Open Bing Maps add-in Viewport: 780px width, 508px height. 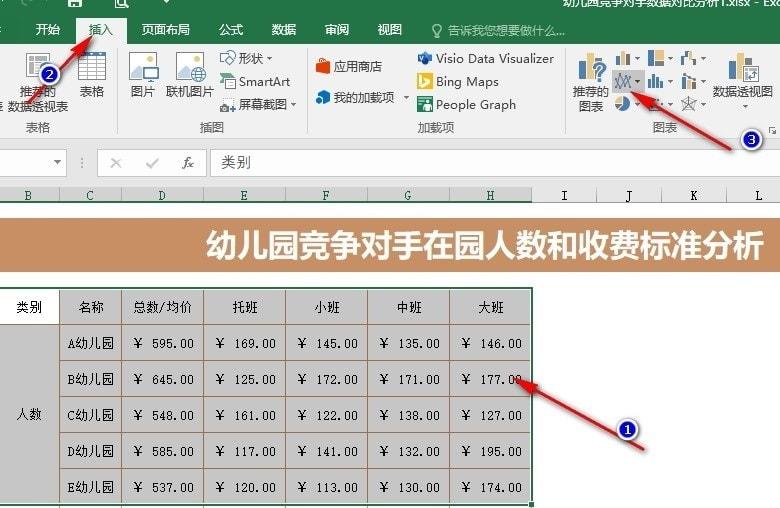pos(458,82)
